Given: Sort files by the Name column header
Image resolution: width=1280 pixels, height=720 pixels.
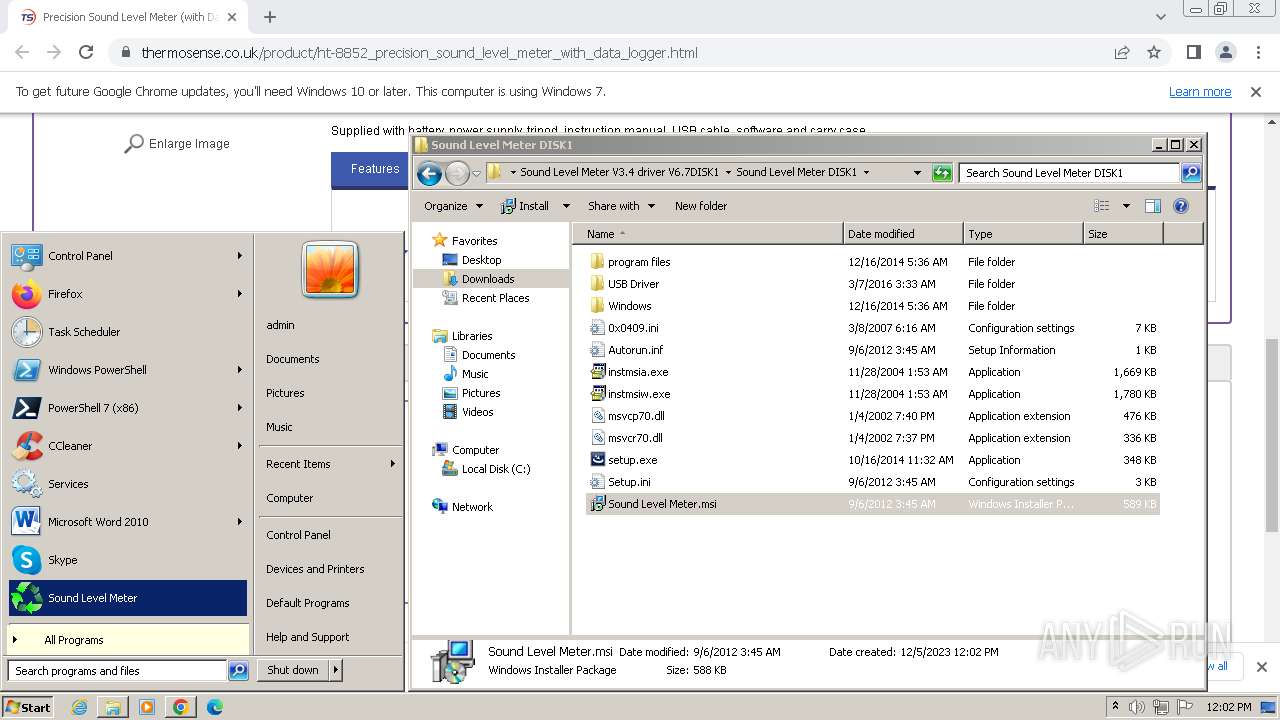Looking at the screenshot, I should point(708,234).
